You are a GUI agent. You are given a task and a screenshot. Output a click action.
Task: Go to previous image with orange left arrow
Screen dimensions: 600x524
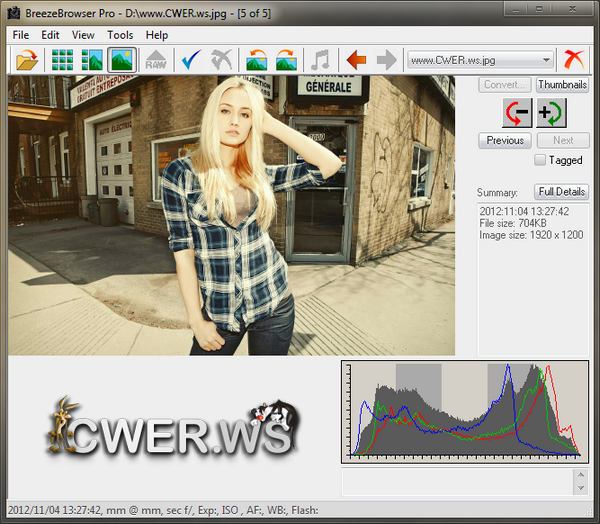pyautogui.click(x=356, y=60)
